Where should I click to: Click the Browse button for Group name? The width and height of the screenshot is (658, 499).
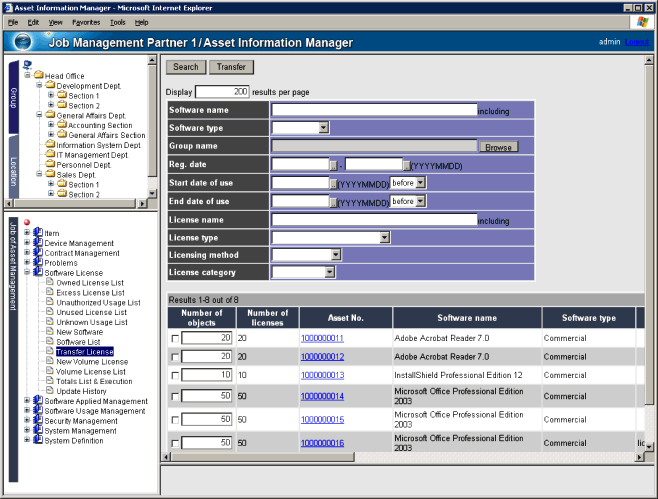[498, 147]
